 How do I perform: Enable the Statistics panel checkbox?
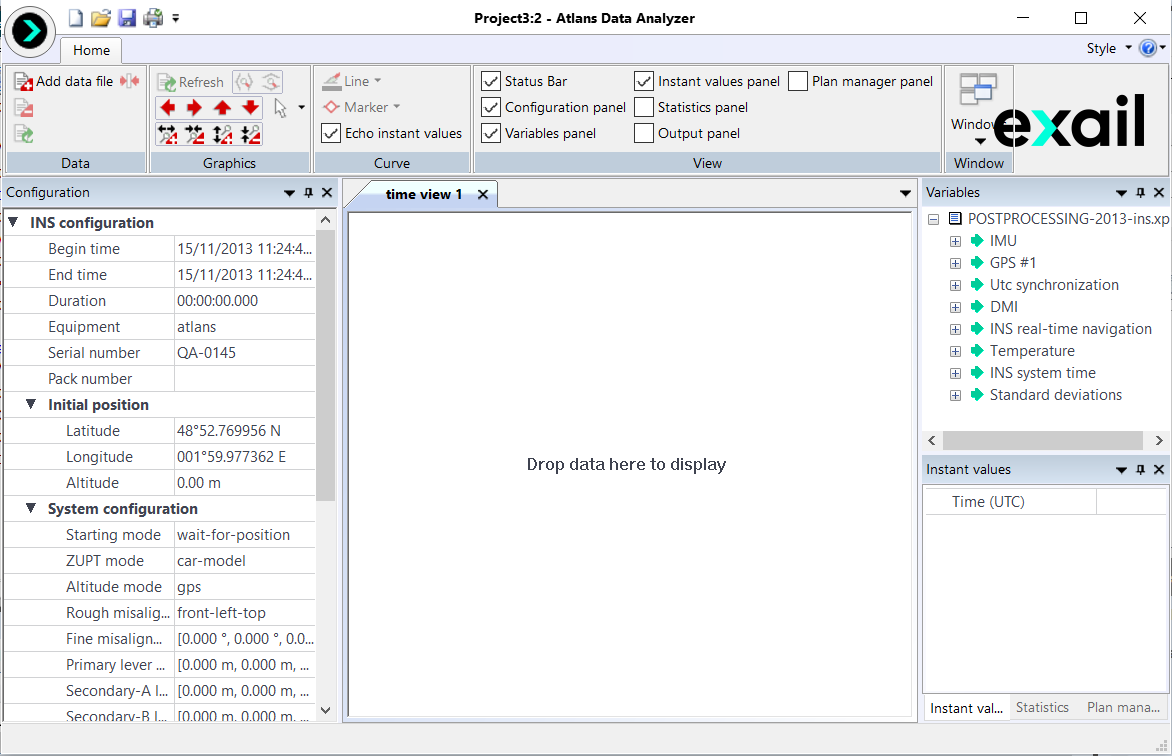tap(644, 107)
